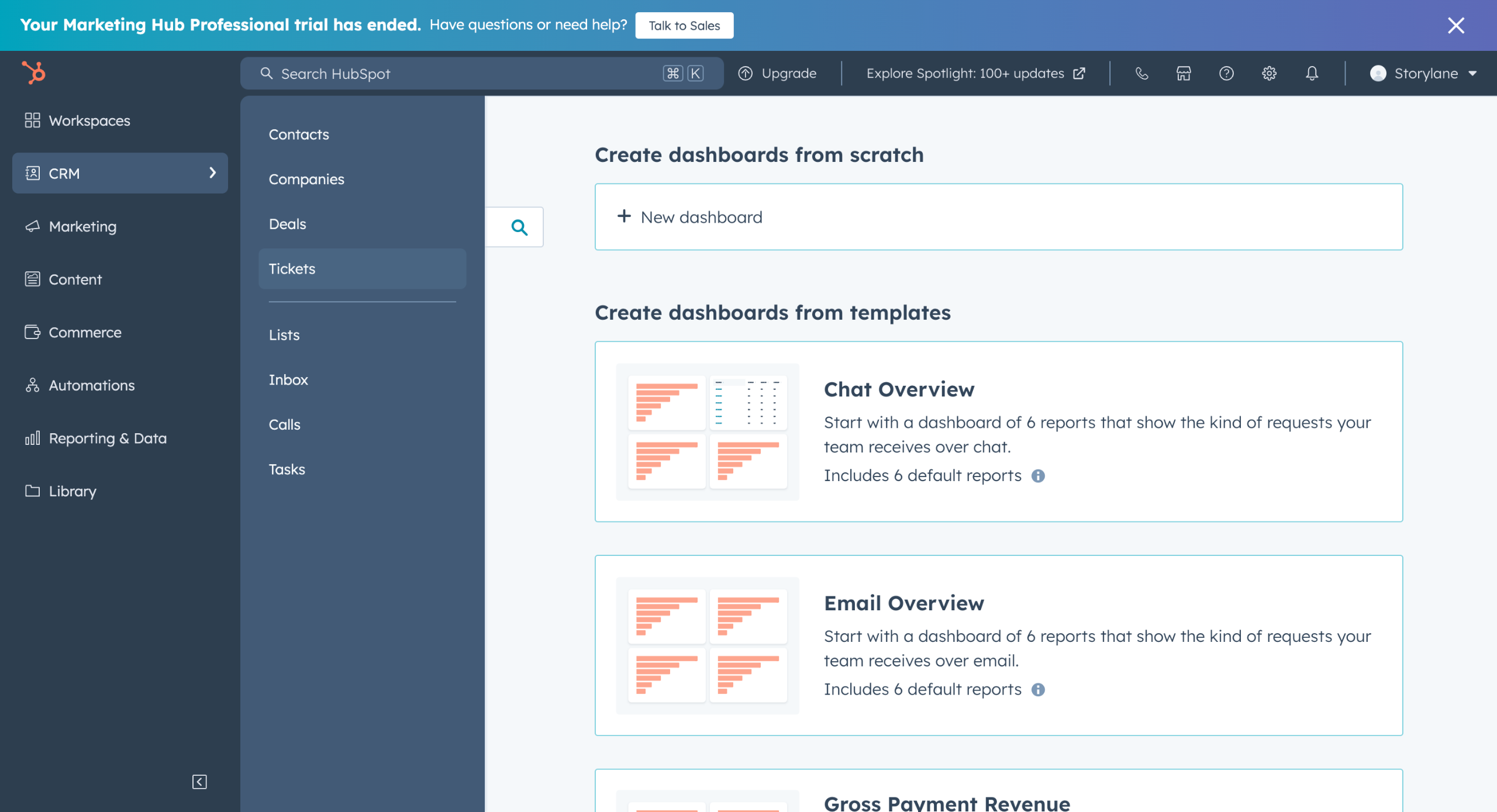Select Tickets in the CRM submenu
Viewport: 1497px width, 812px height.
(362, 268)
